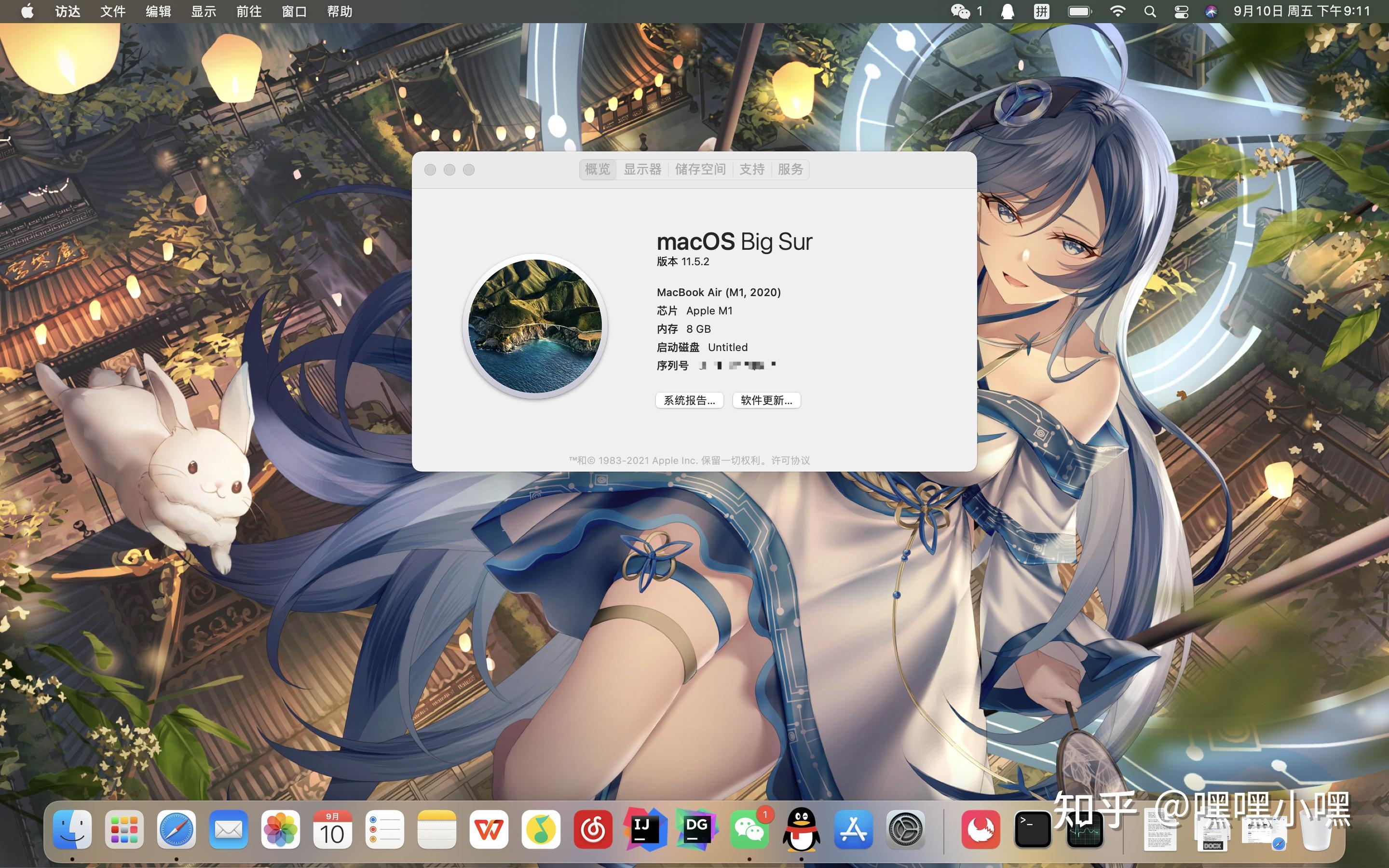Open the 文件 menu
Viewport: 1389px width, 868px height.
[x=113, y=12]
